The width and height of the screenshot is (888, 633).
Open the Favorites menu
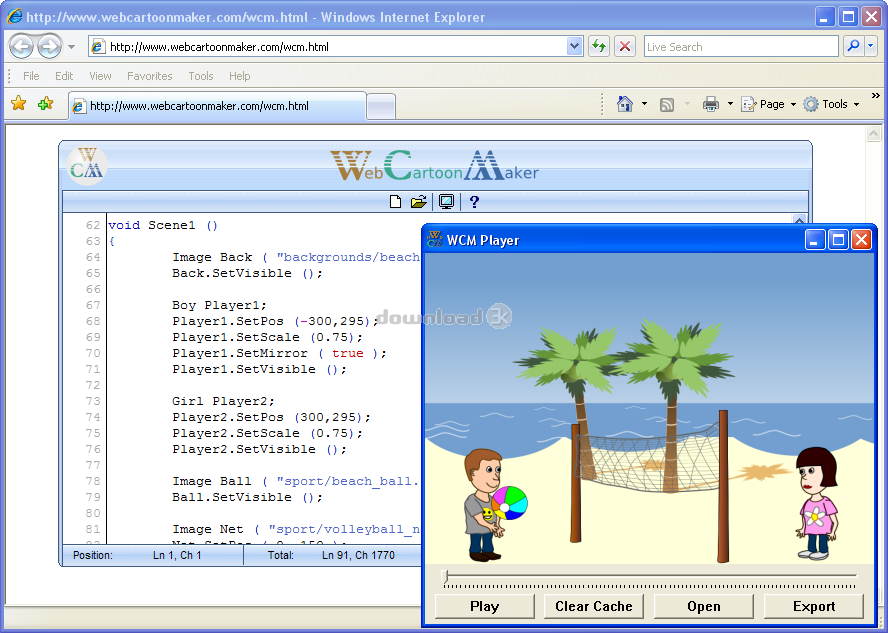coord(149,76)
